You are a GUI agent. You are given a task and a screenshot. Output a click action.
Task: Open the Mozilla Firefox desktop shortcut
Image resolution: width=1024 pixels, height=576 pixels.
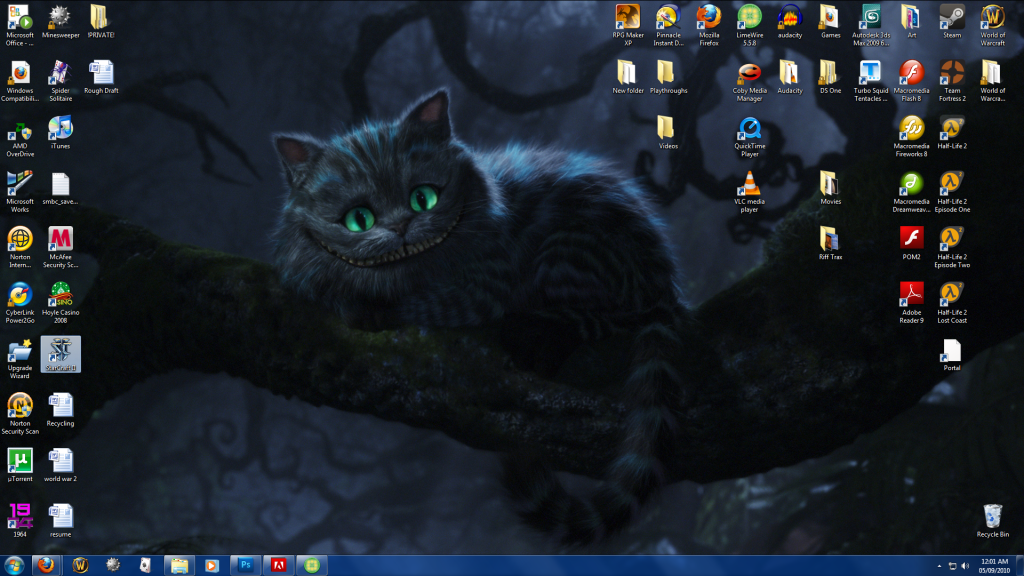pyautogui.click(x=709, y=25)
